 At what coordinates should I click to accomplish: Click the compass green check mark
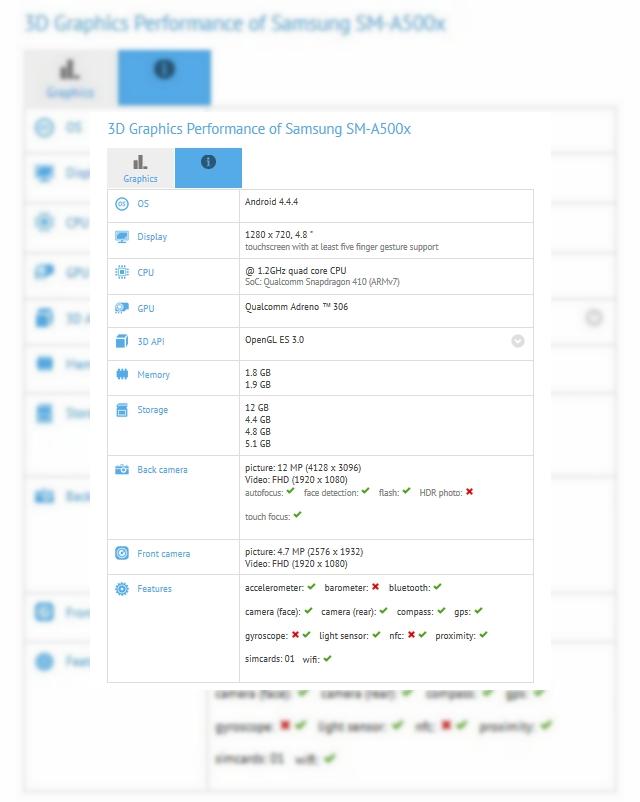click(442, 611)
